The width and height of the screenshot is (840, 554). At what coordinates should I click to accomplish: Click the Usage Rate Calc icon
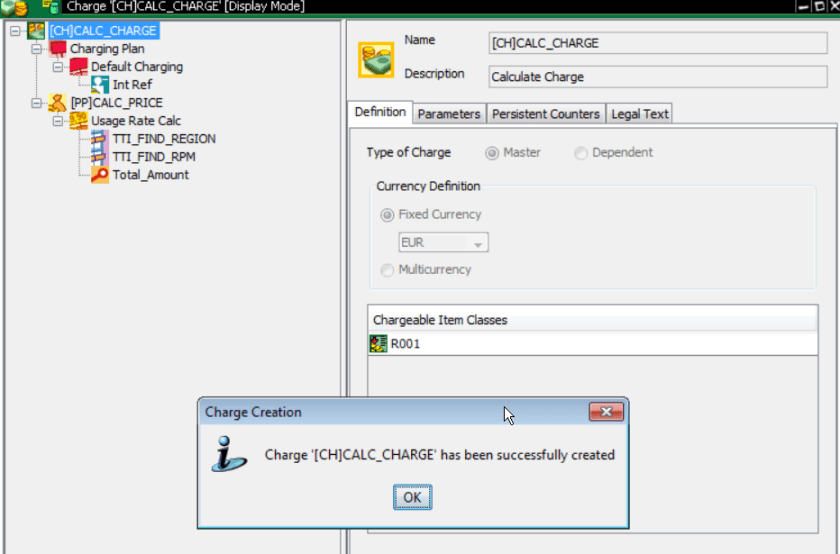(x=78, y=121)
